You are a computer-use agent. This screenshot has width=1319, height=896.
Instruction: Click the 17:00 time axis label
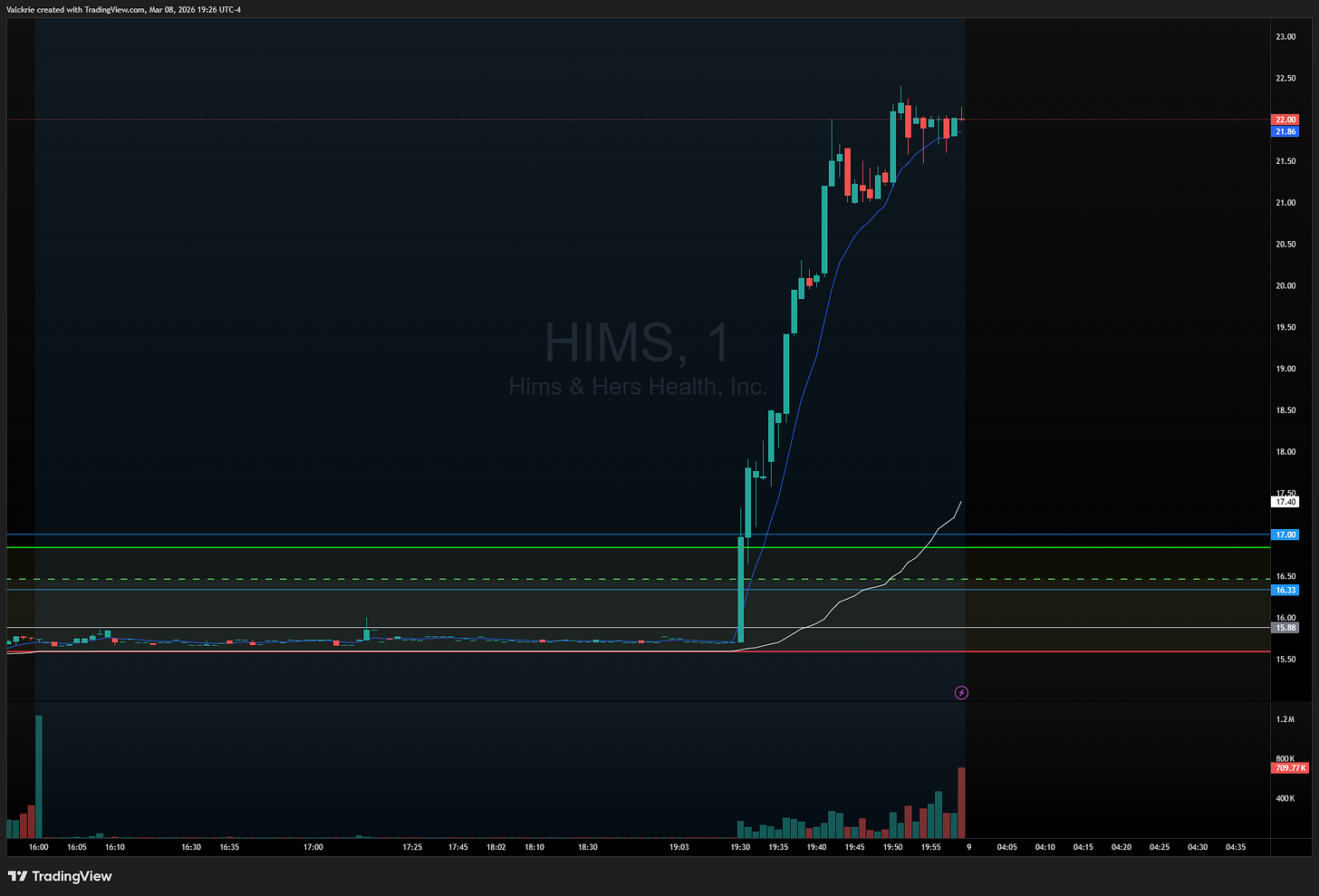click(x=313, y=847)
